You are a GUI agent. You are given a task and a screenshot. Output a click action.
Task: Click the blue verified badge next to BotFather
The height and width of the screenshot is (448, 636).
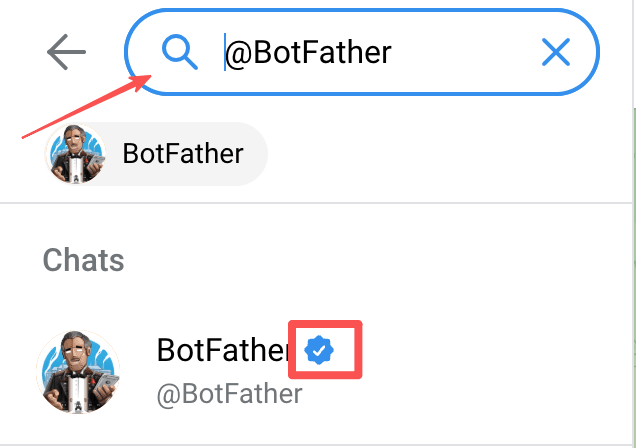319,350
